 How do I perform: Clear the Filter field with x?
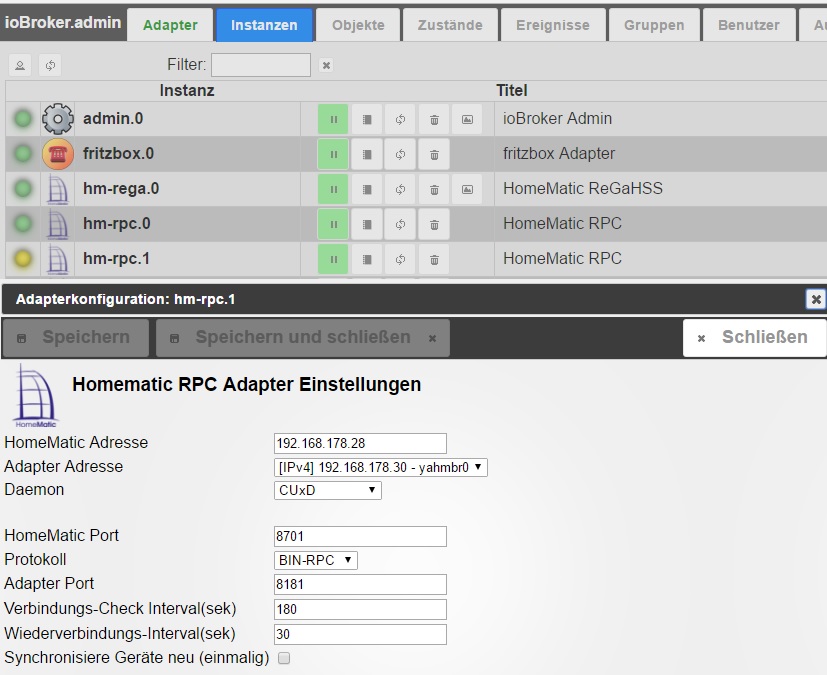click(x=326, y=65)
